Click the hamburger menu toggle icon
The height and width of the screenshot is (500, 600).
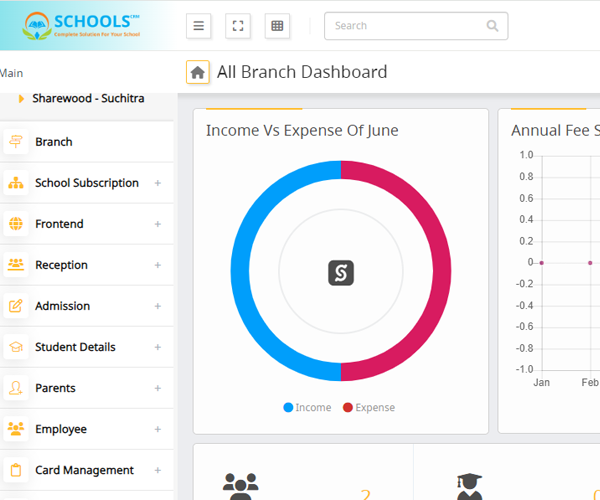pos(198,26)
